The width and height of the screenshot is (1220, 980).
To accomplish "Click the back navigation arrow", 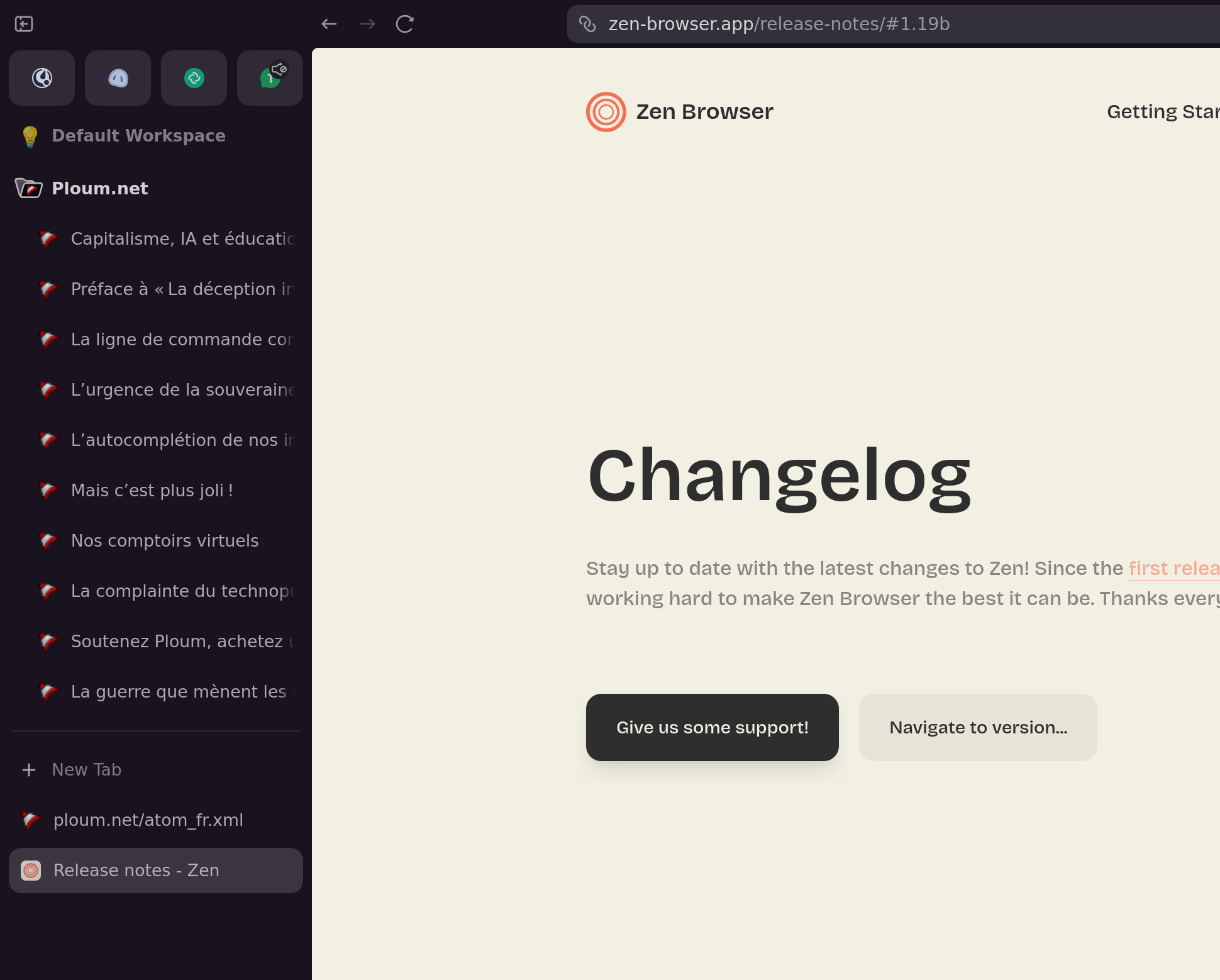I will (x=329, y=24).
